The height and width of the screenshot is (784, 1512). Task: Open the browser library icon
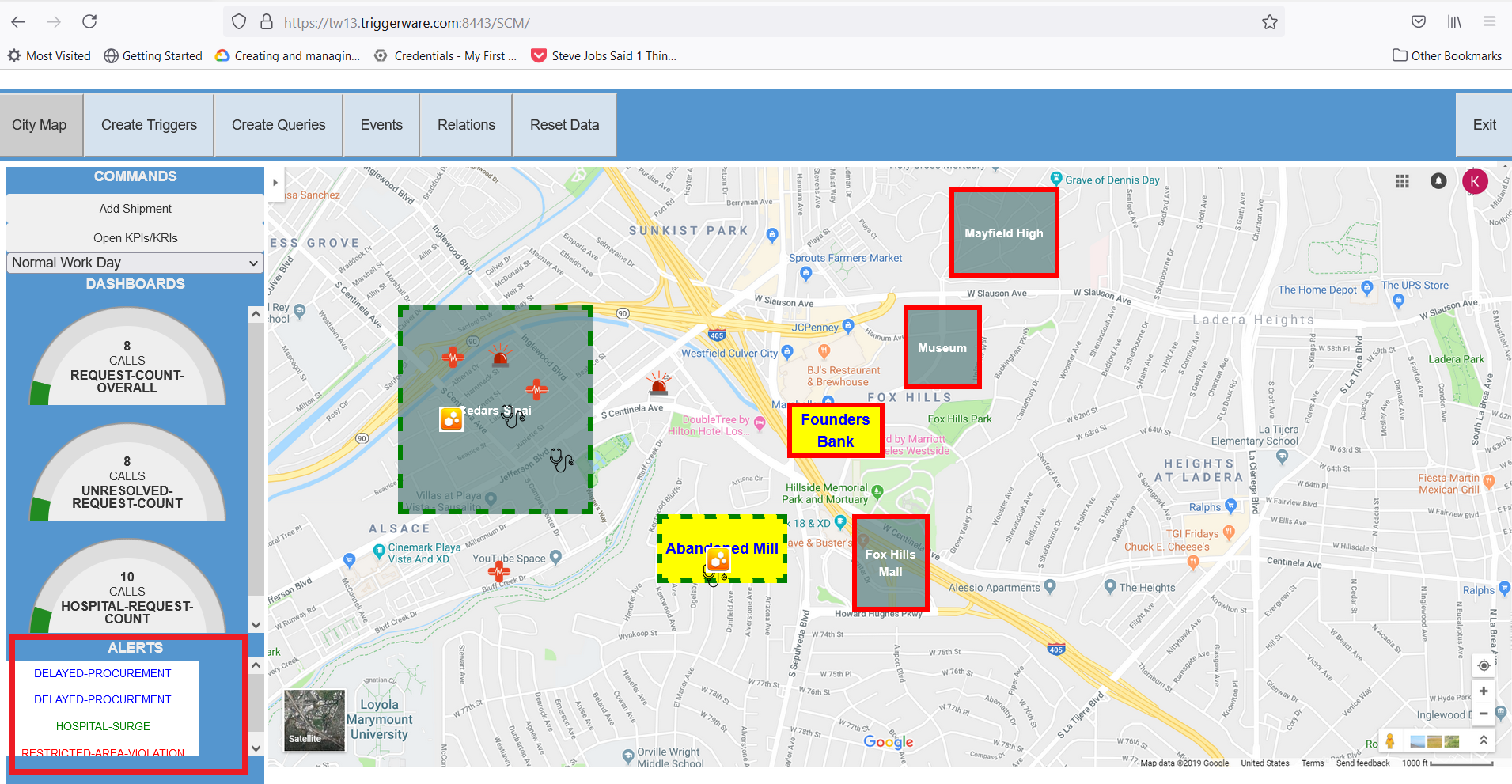click(1454, 22)
